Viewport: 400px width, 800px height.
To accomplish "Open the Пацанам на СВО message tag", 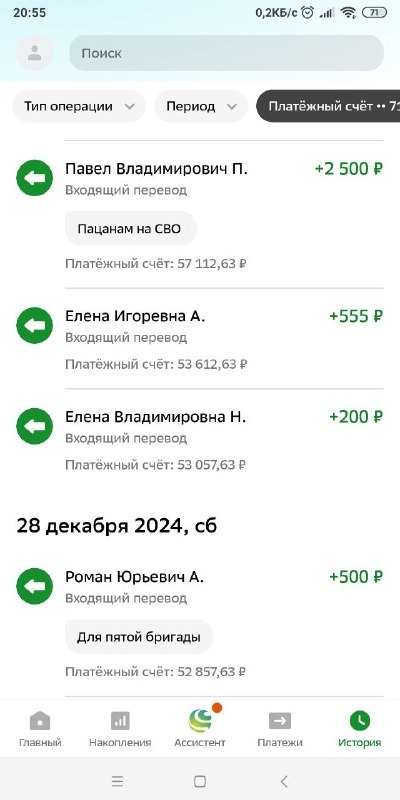I will click(x=131, y=229).
